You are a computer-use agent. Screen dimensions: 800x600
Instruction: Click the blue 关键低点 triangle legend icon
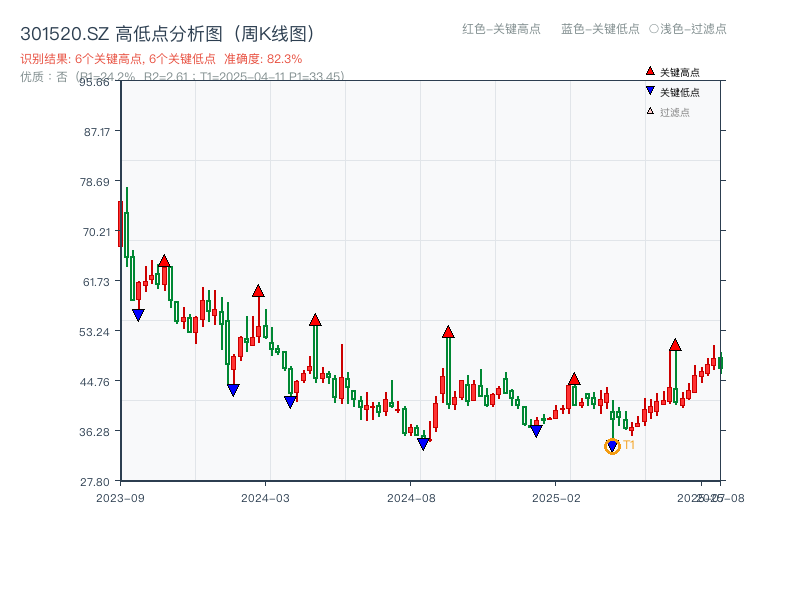(649, 91)
